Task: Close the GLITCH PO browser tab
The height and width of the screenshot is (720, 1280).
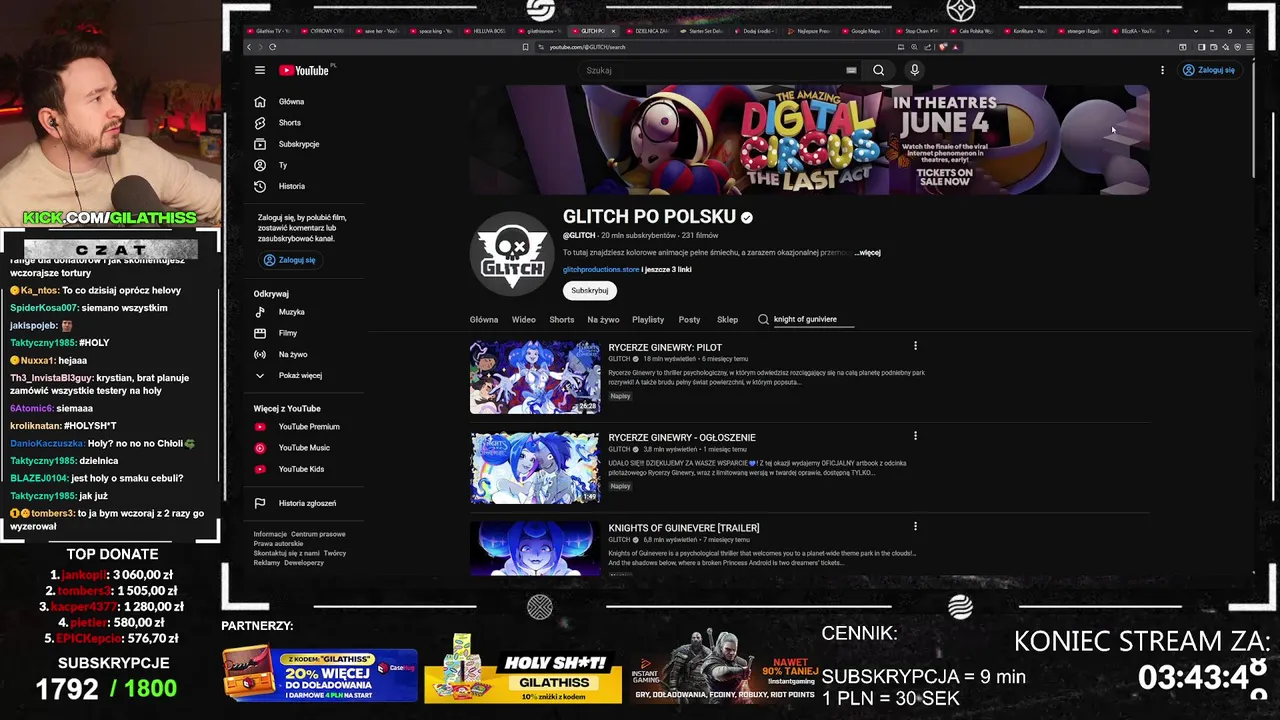Action: pos(613,31)
